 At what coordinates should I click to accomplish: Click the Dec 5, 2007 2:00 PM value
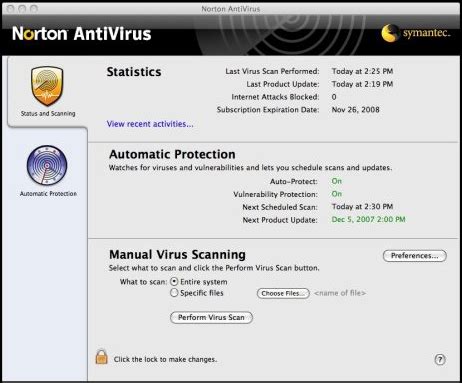tap(368, 219)
